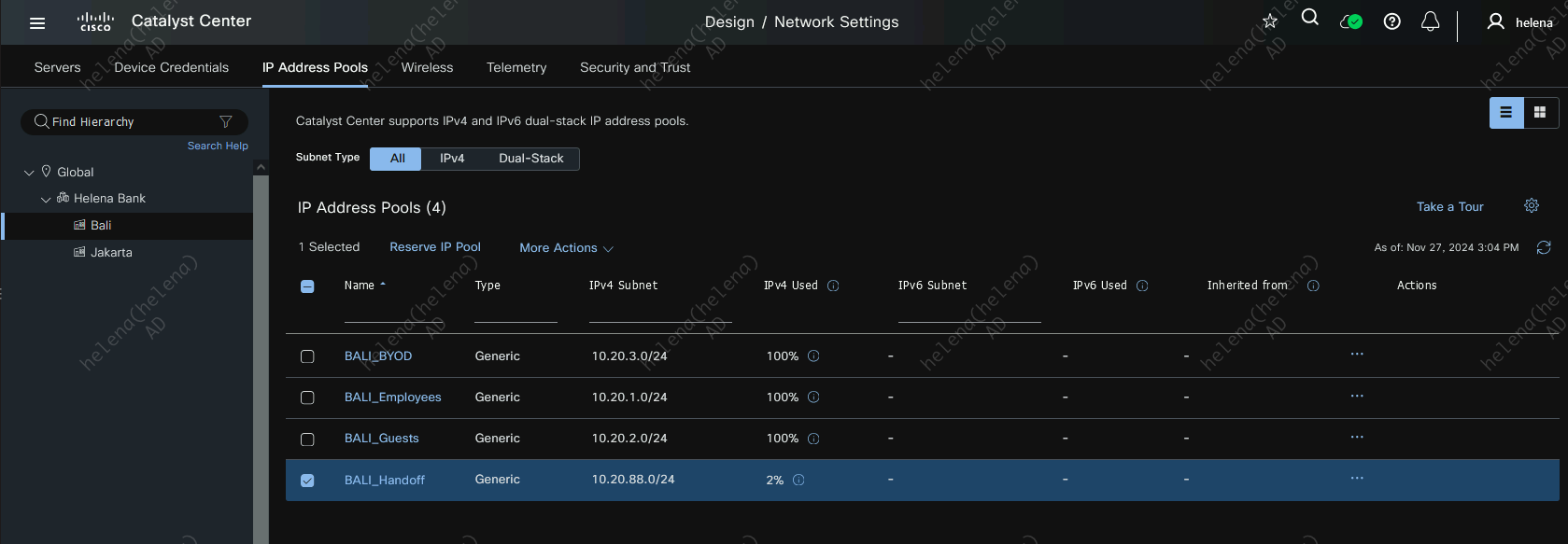Open the Telemetry tab
1568x544 pixels.
tap(516, 67)
